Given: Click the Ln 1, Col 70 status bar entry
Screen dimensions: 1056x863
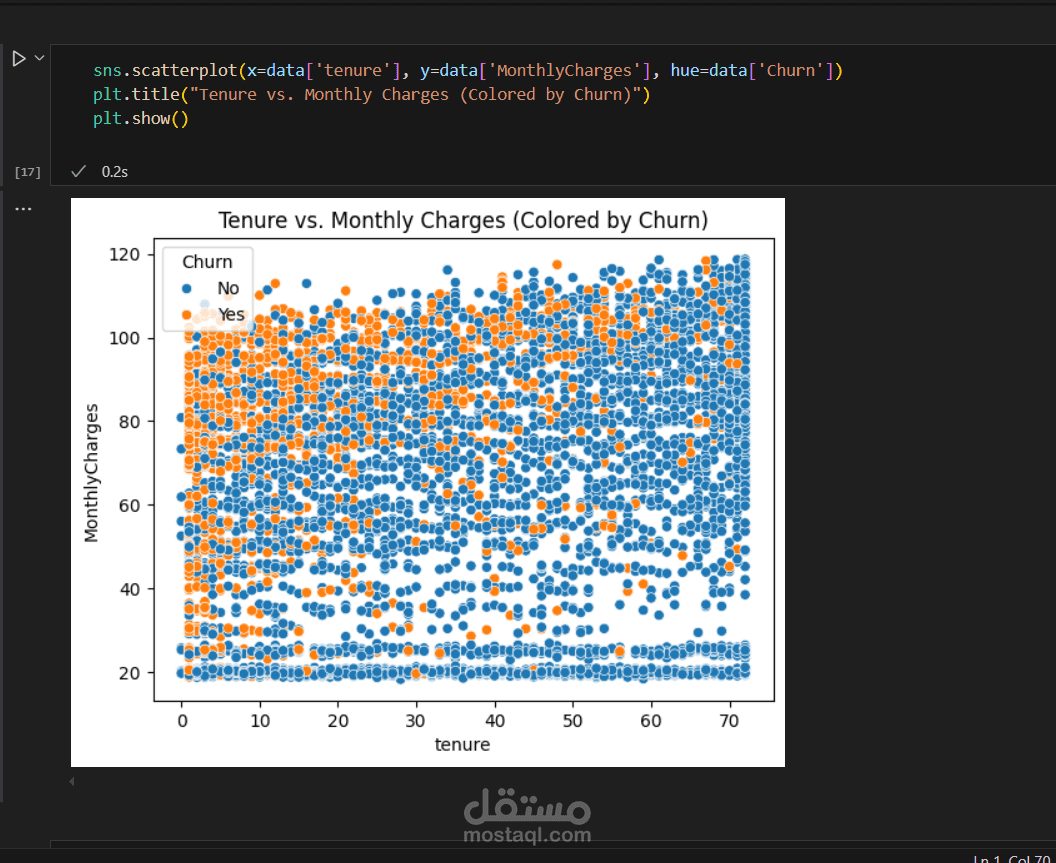Looking at the screenshot, I should click(x=1014, y=858).
